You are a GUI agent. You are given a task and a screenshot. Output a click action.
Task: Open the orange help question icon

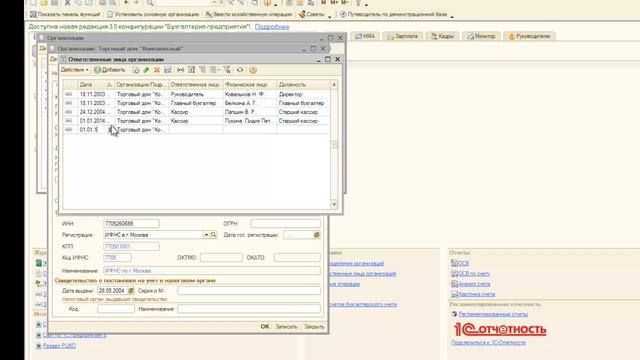tap(253, 70)
